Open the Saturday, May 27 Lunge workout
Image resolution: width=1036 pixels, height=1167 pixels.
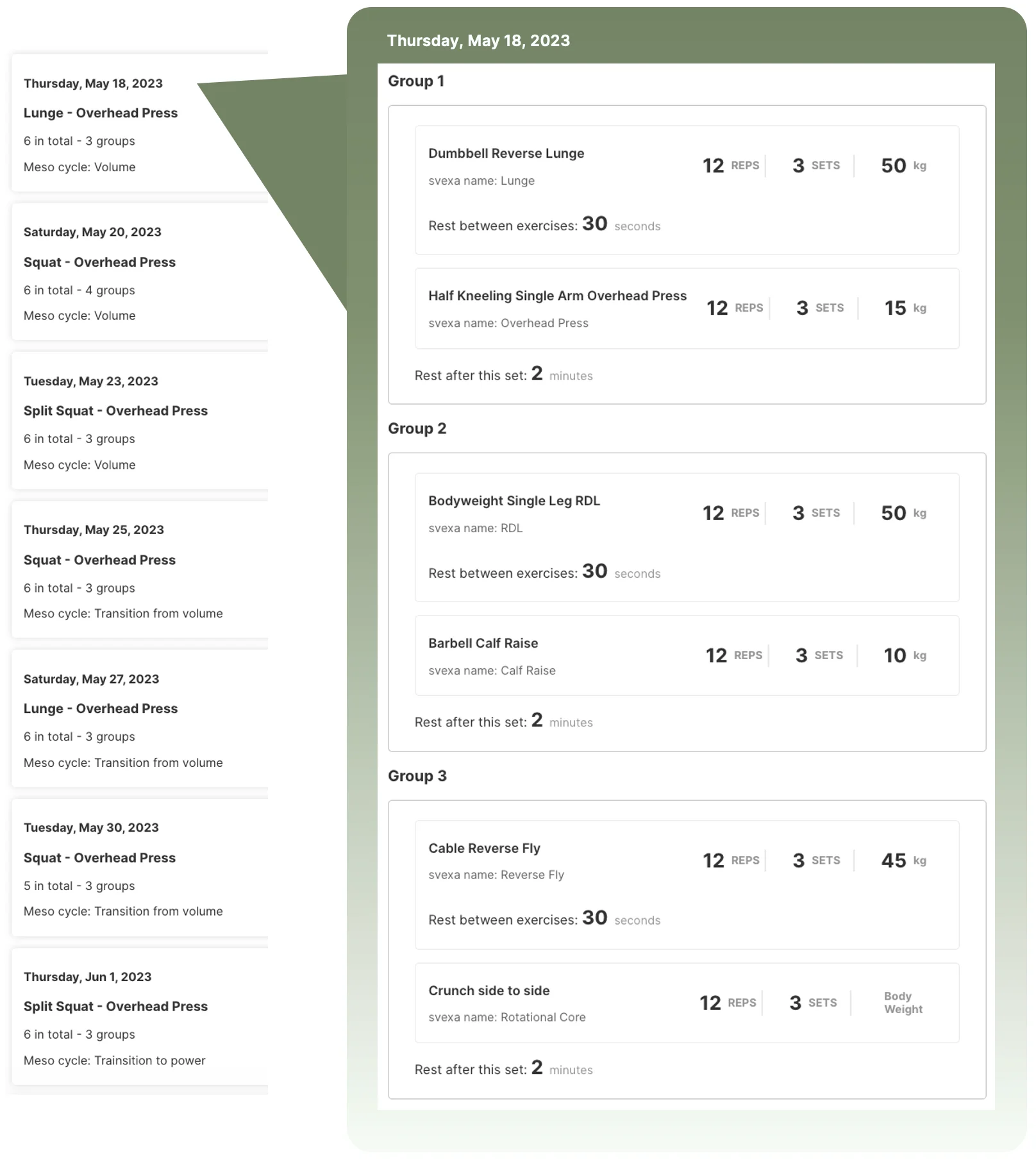point(128,719)
